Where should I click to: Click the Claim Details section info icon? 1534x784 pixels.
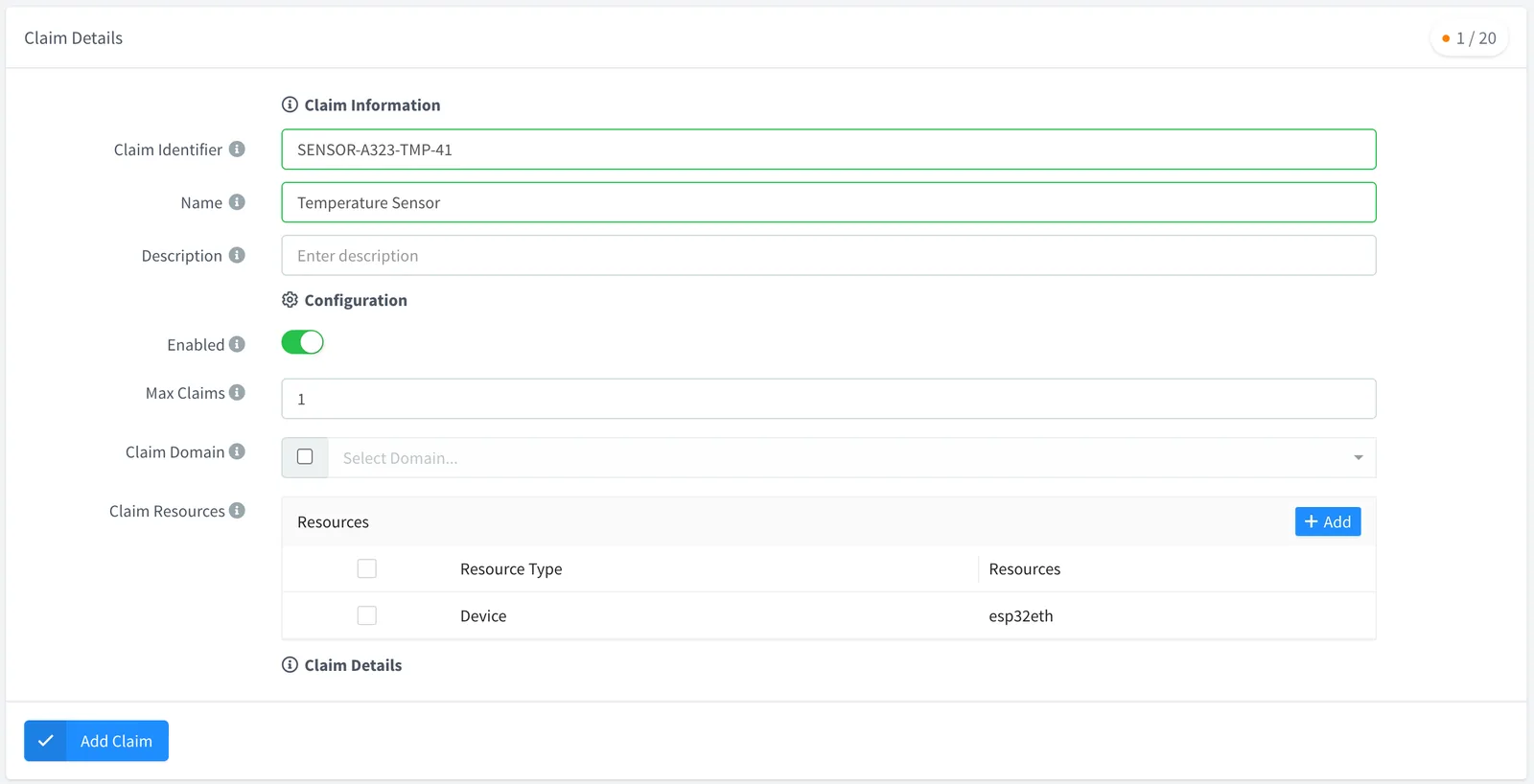pos(290,665)
